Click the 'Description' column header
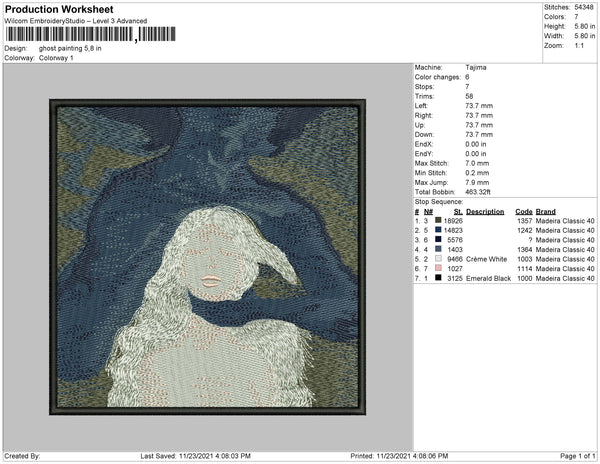This screenshot has width=600, height=464. (485, 212)
